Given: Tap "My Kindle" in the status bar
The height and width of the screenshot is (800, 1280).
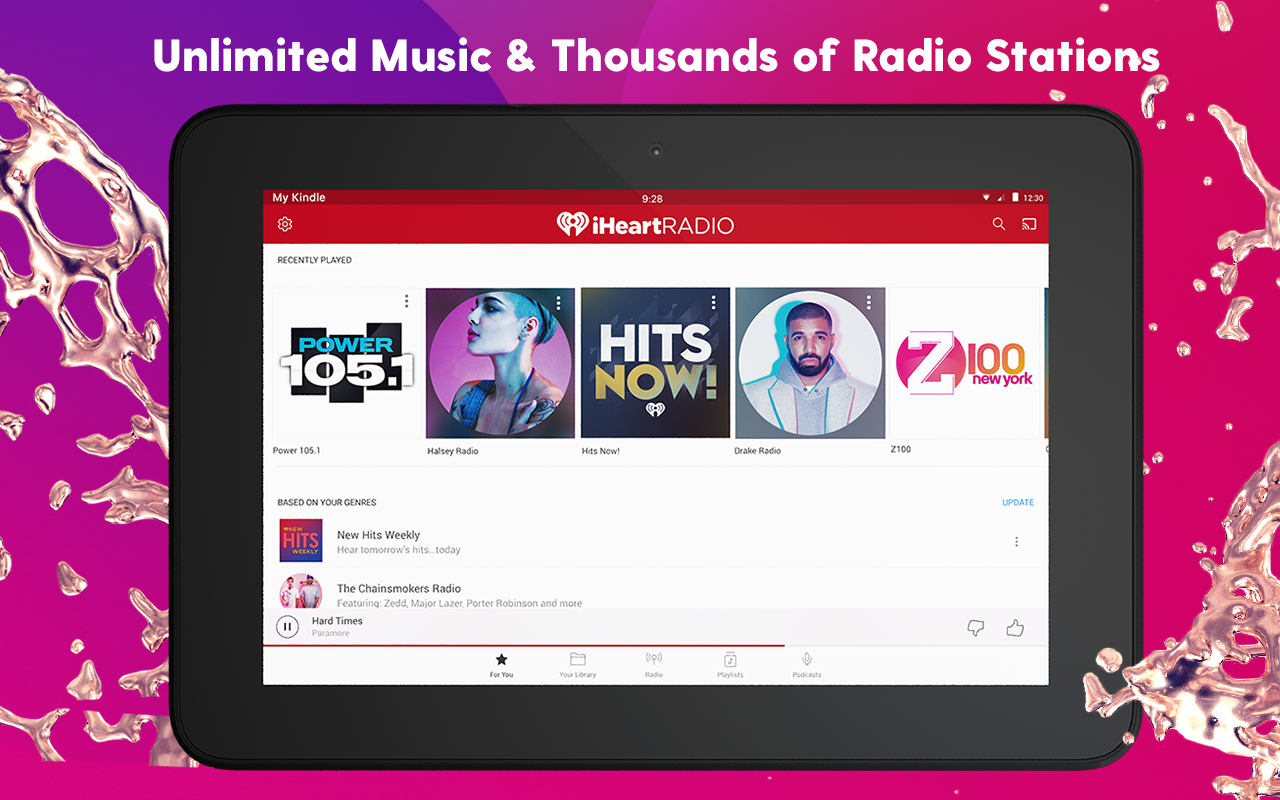Looking at the screenshot, I should pos(299,198).
